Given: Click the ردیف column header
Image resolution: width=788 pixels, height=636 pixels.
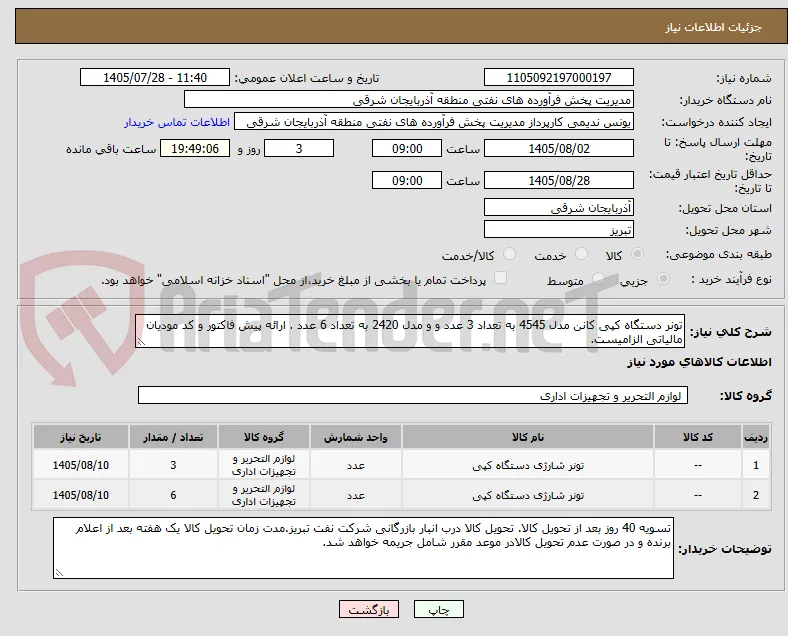Looking at the screenshot, I should pos(755,437).
